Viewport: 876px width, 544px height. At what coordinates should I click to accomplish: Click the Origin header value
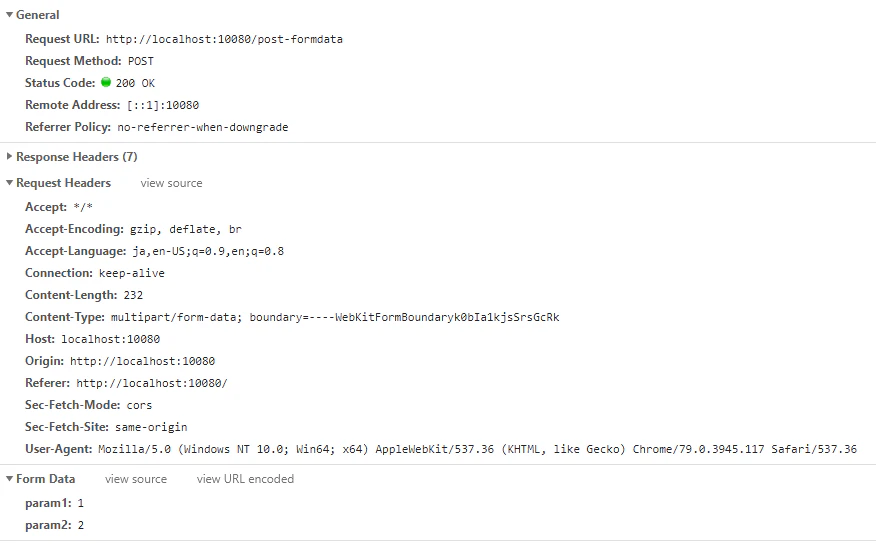(142, 361)
